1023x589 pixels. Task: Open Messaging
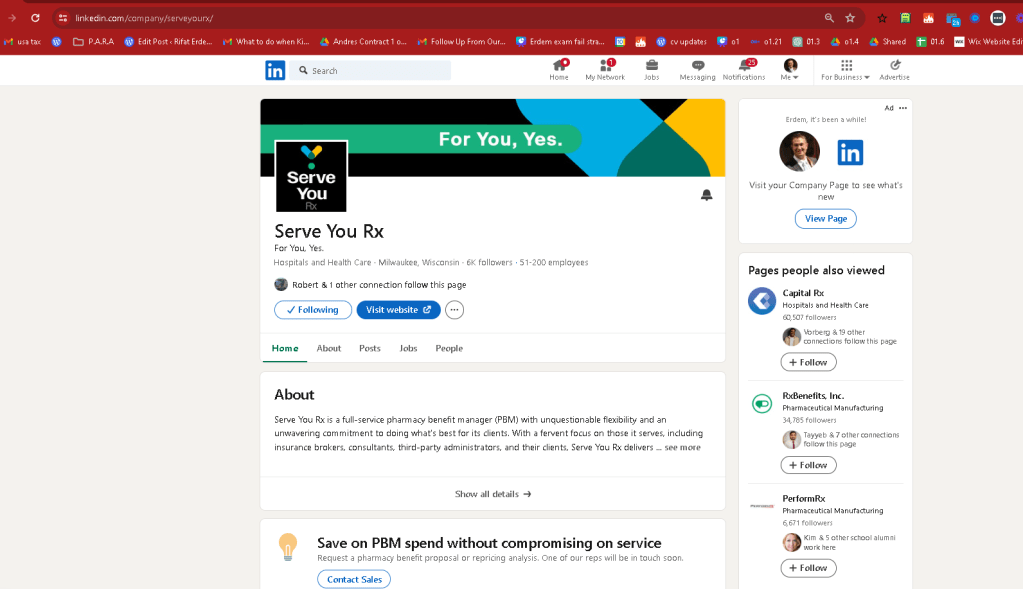point(697,70)
